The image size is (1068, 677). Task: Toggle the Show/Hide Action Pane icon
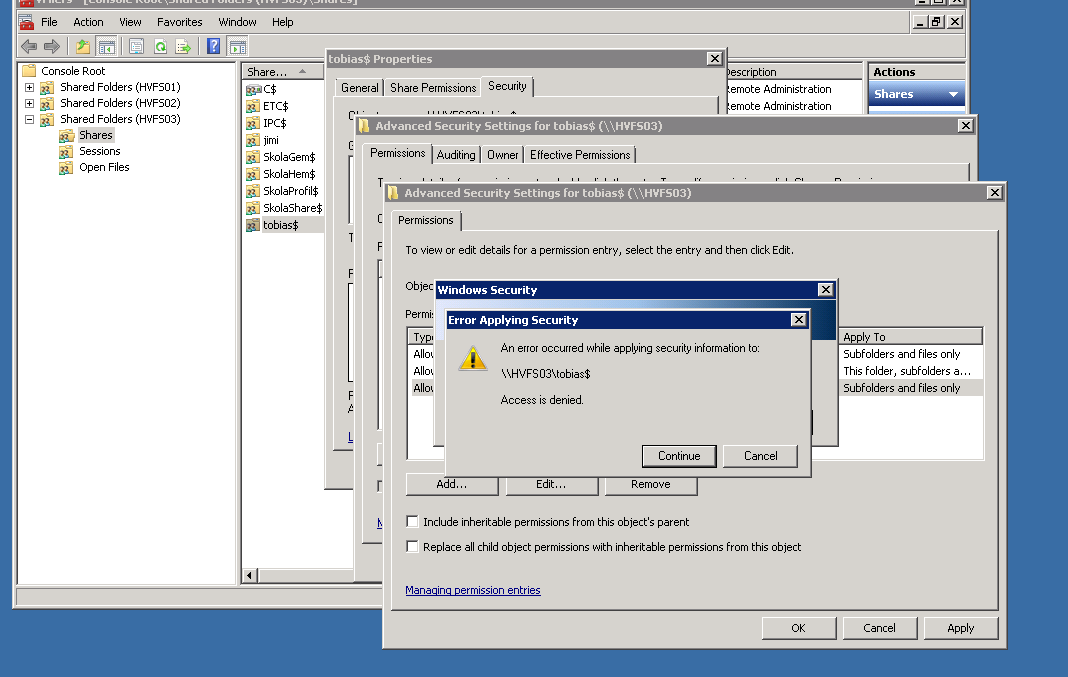pos(237,46)
